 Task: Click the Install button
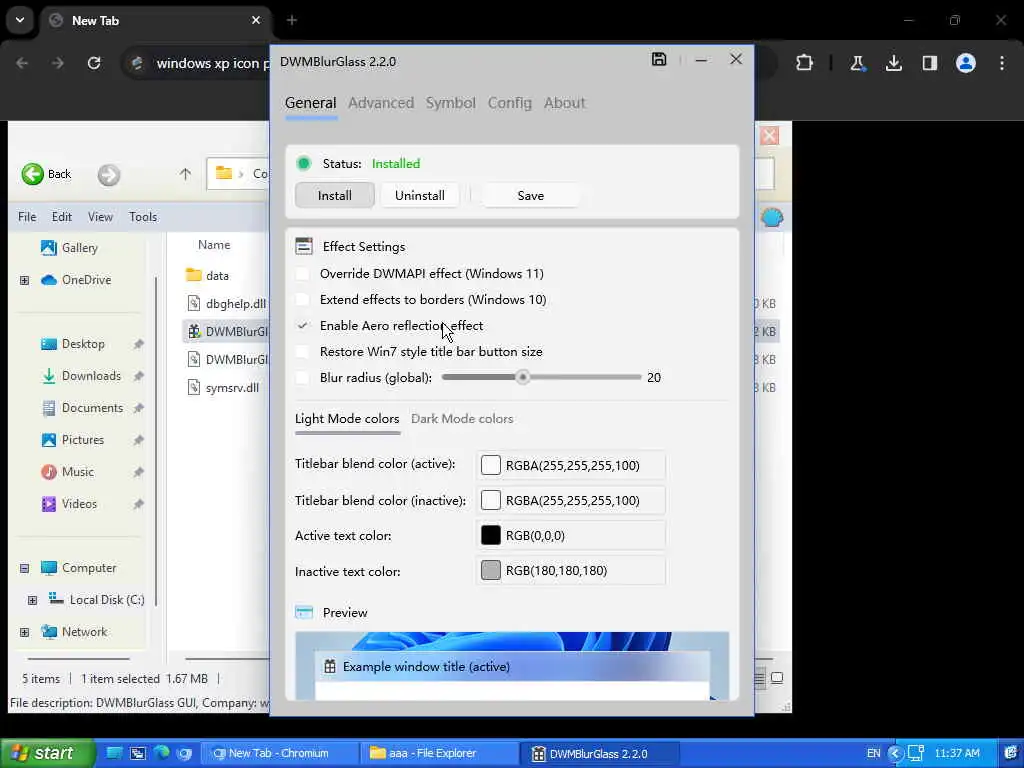pyautogui.click(x=334, y=195)
